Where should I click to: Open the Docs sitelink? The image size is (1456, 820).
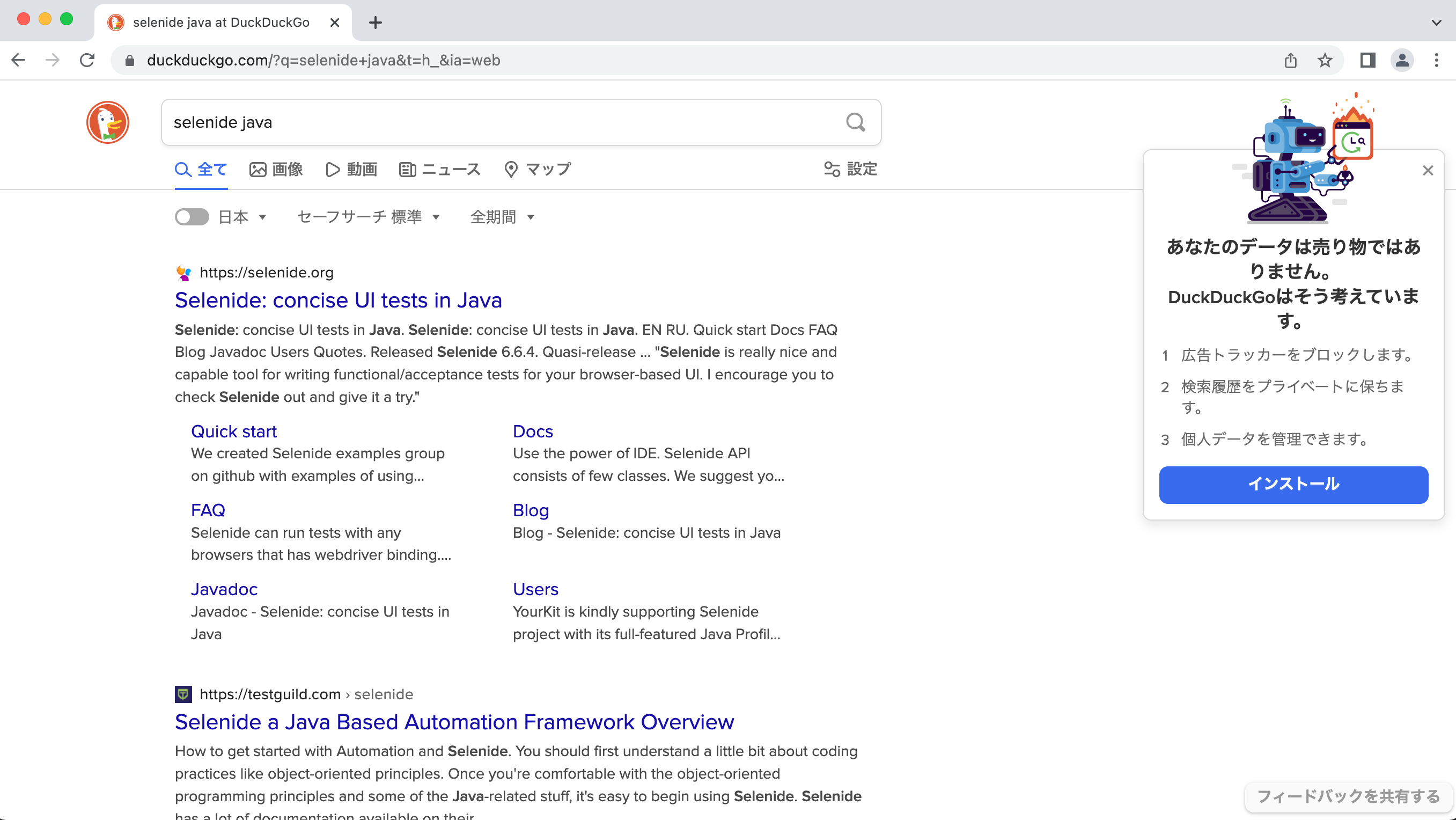532,431
